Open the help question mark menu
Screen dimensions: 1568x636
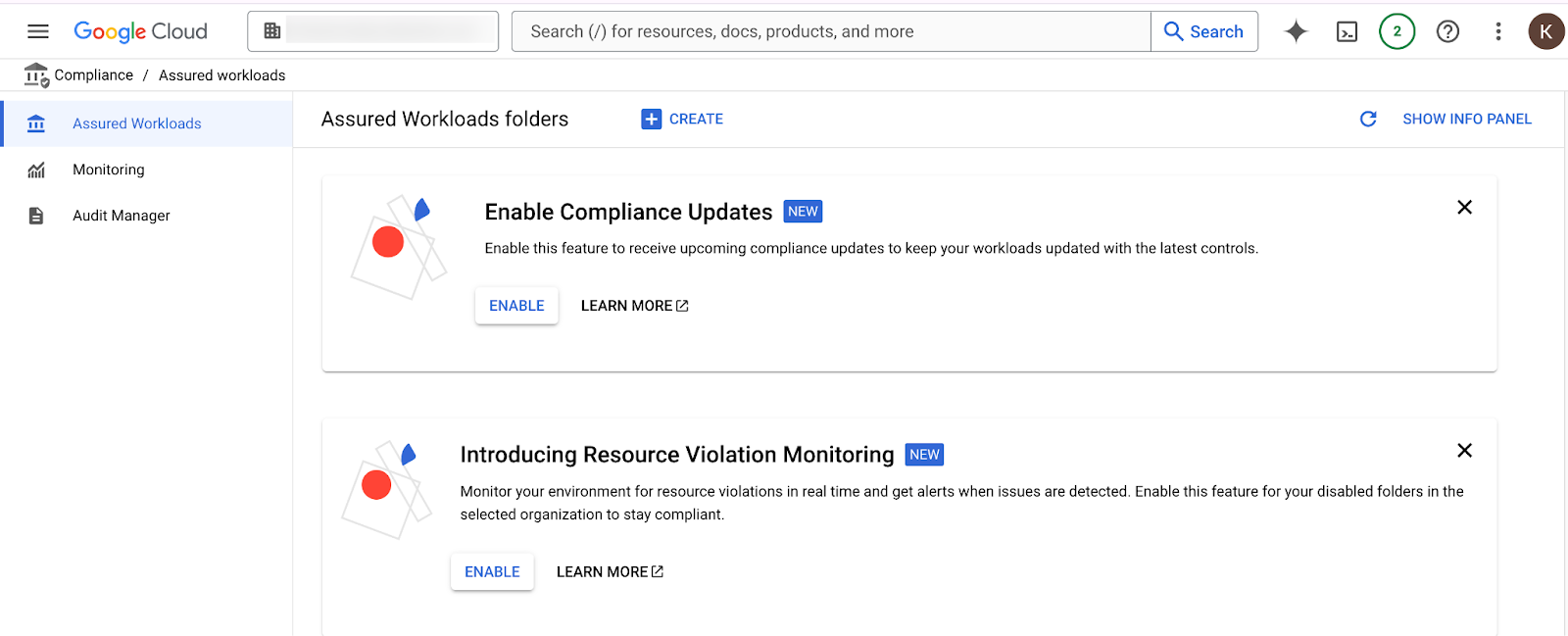coord(1447,31)
